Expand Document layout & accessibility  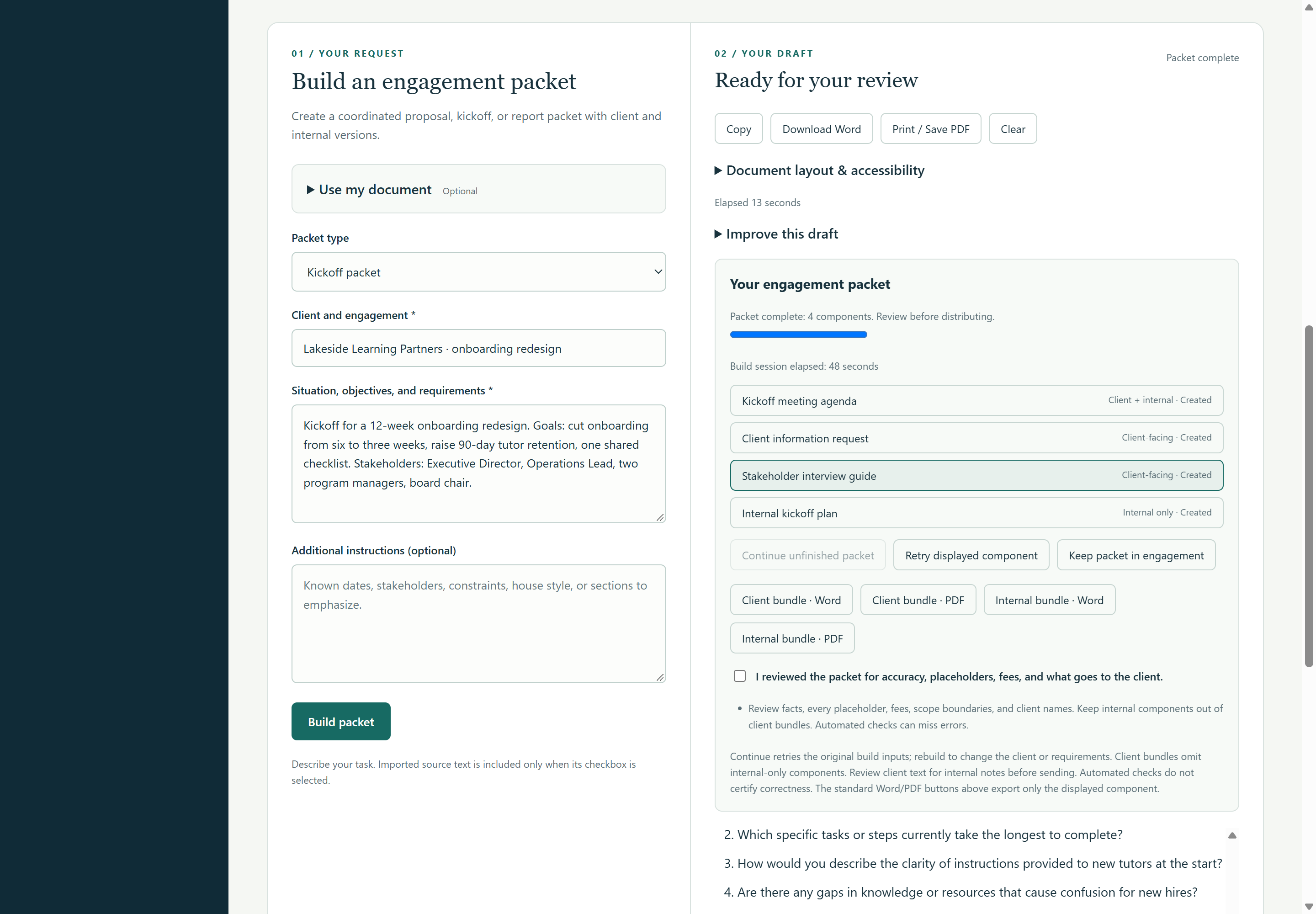pyautogui.click(x=819, y=170)
